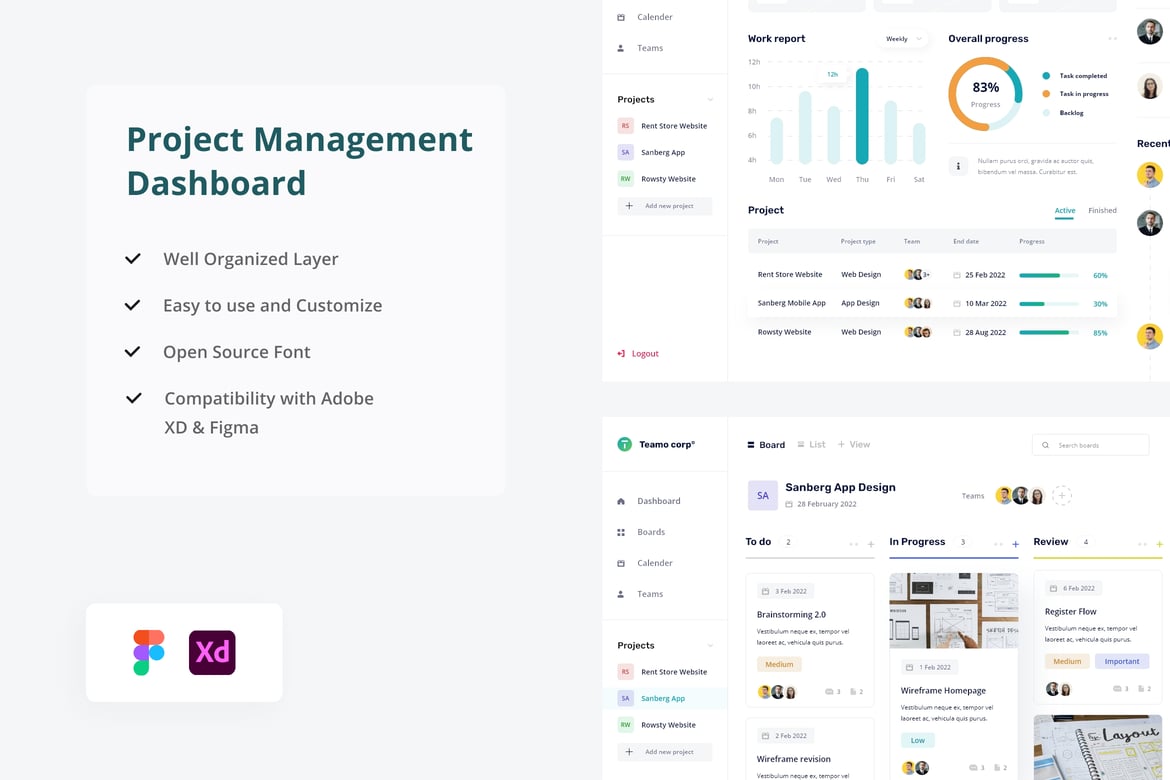The width and height of the screenshot is (1170, 780).
Task: Click the search magnifier icon in Search boards
Action: 1045,445
